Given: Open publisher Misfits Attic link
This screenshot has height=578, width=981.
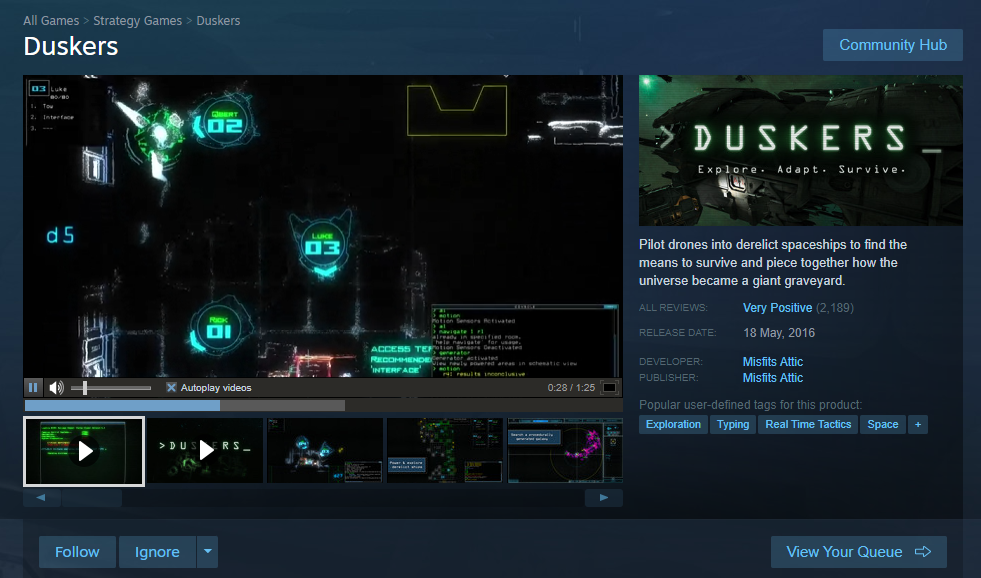Looking at the screenshot, I should coord(773,378).
